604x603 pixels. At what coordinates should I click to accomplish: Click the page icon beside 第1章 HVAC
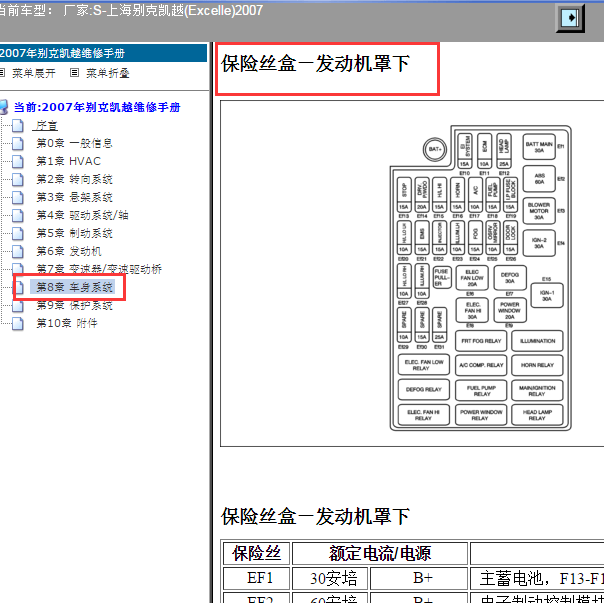18,161
